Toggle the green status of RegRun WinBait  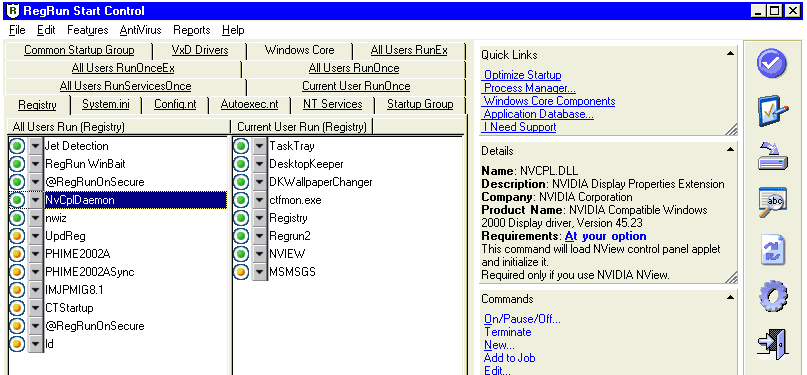pos(17,164)
